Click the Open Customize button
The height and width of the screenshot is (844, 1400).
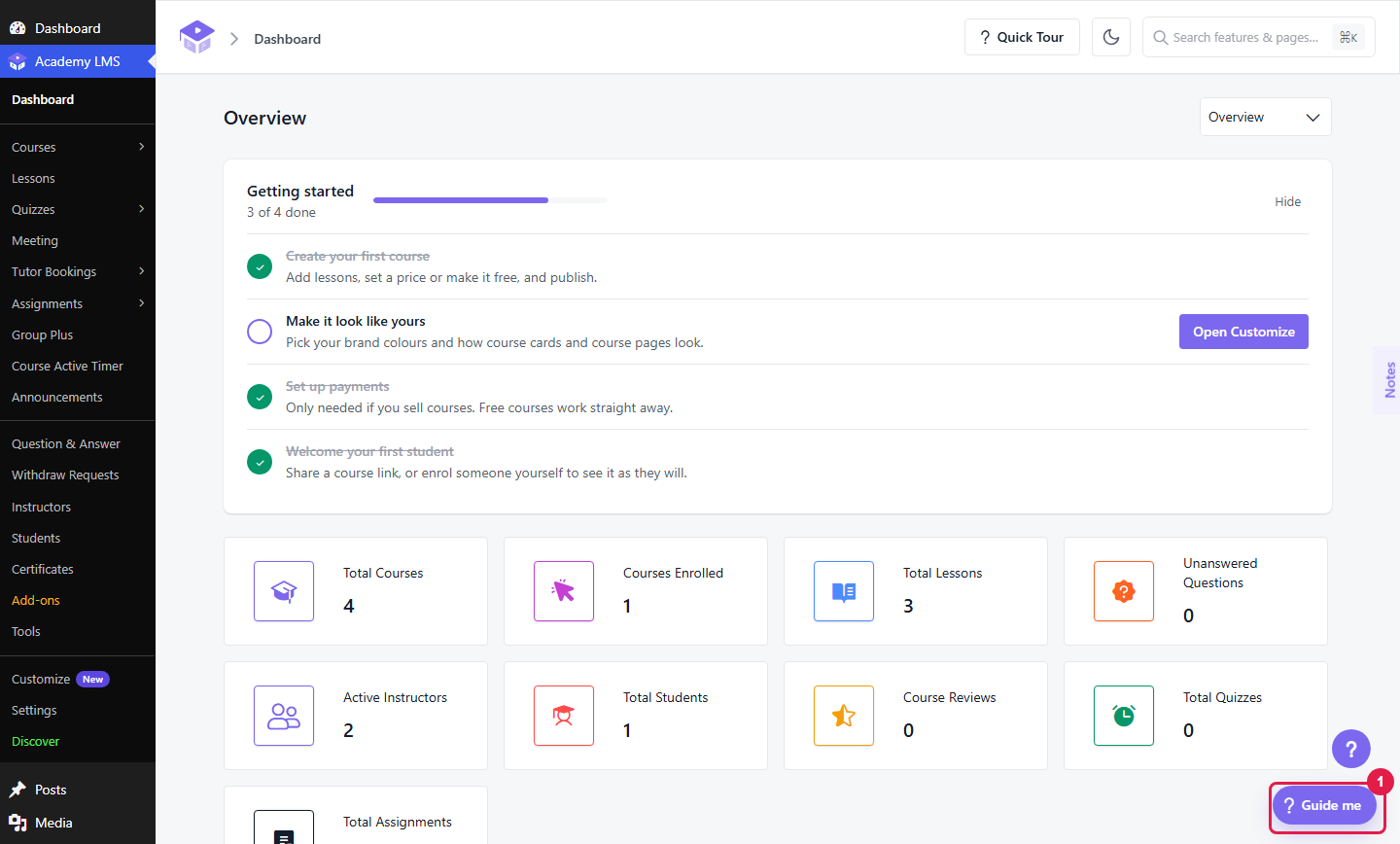[x=1243, y=332]
